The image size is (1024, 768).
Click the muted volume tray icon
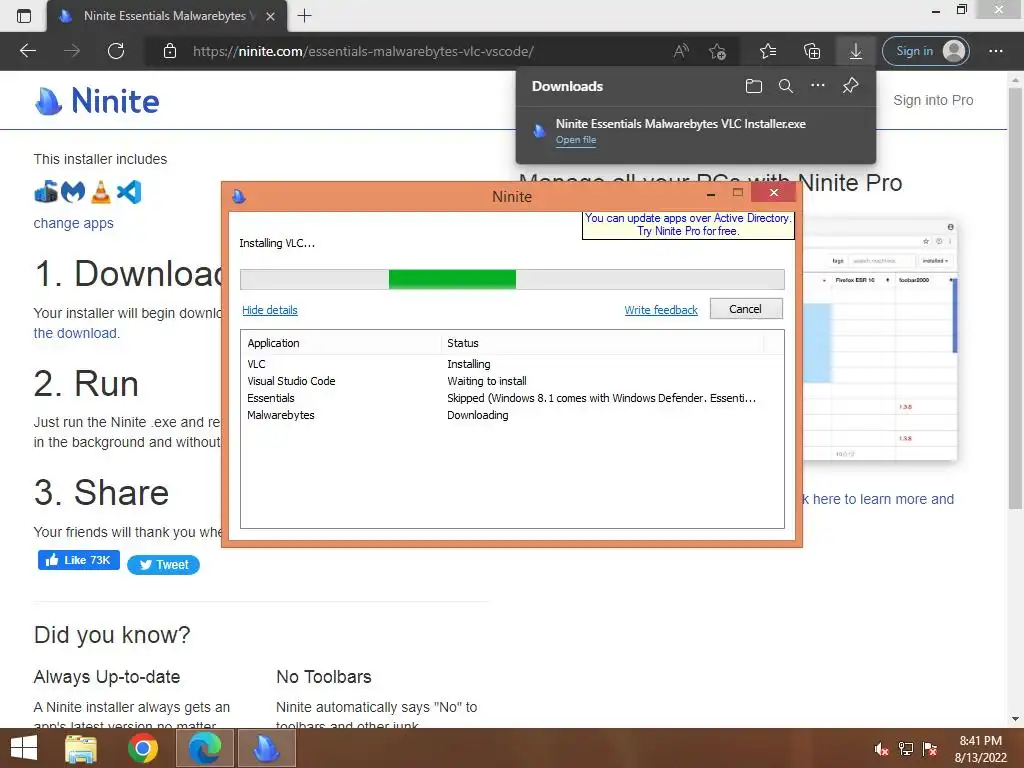[x=881, y=749]
